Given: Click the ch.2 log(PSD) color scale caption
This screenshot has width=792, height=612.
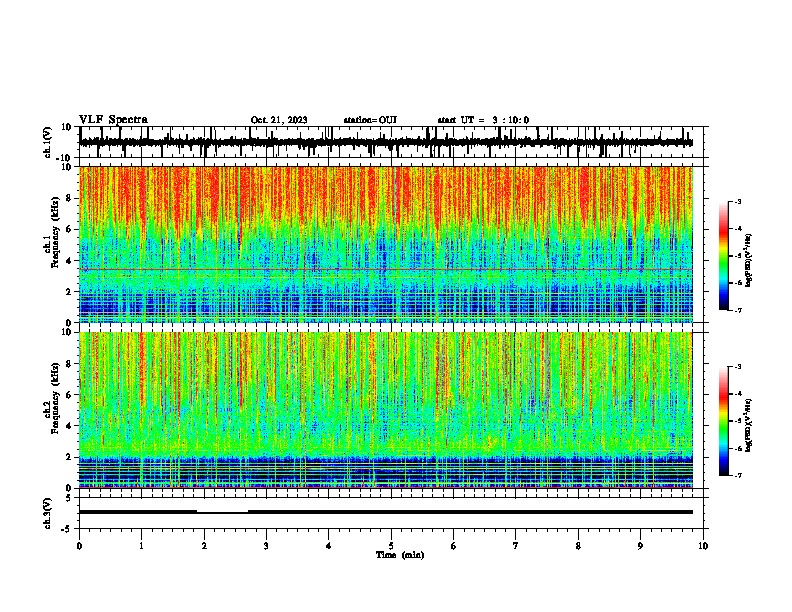Looking at the screenshot, I should [749, 425].
